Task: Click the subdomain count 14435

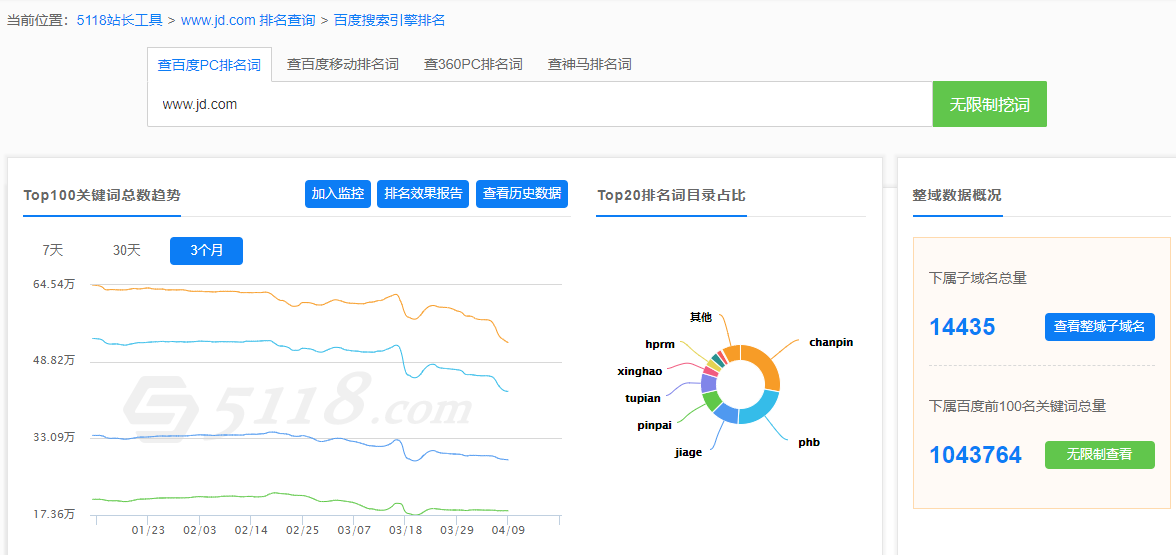Action: [962, 327]
